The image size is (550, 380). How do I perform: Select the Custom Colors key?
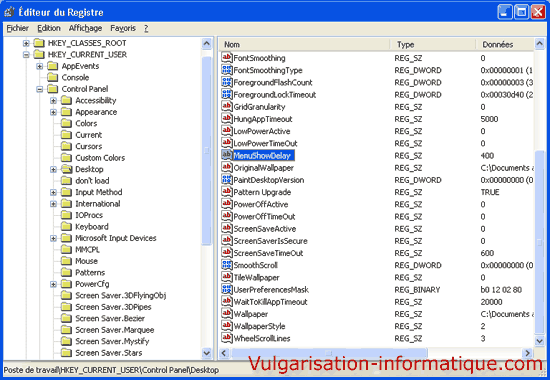[100, 158]
